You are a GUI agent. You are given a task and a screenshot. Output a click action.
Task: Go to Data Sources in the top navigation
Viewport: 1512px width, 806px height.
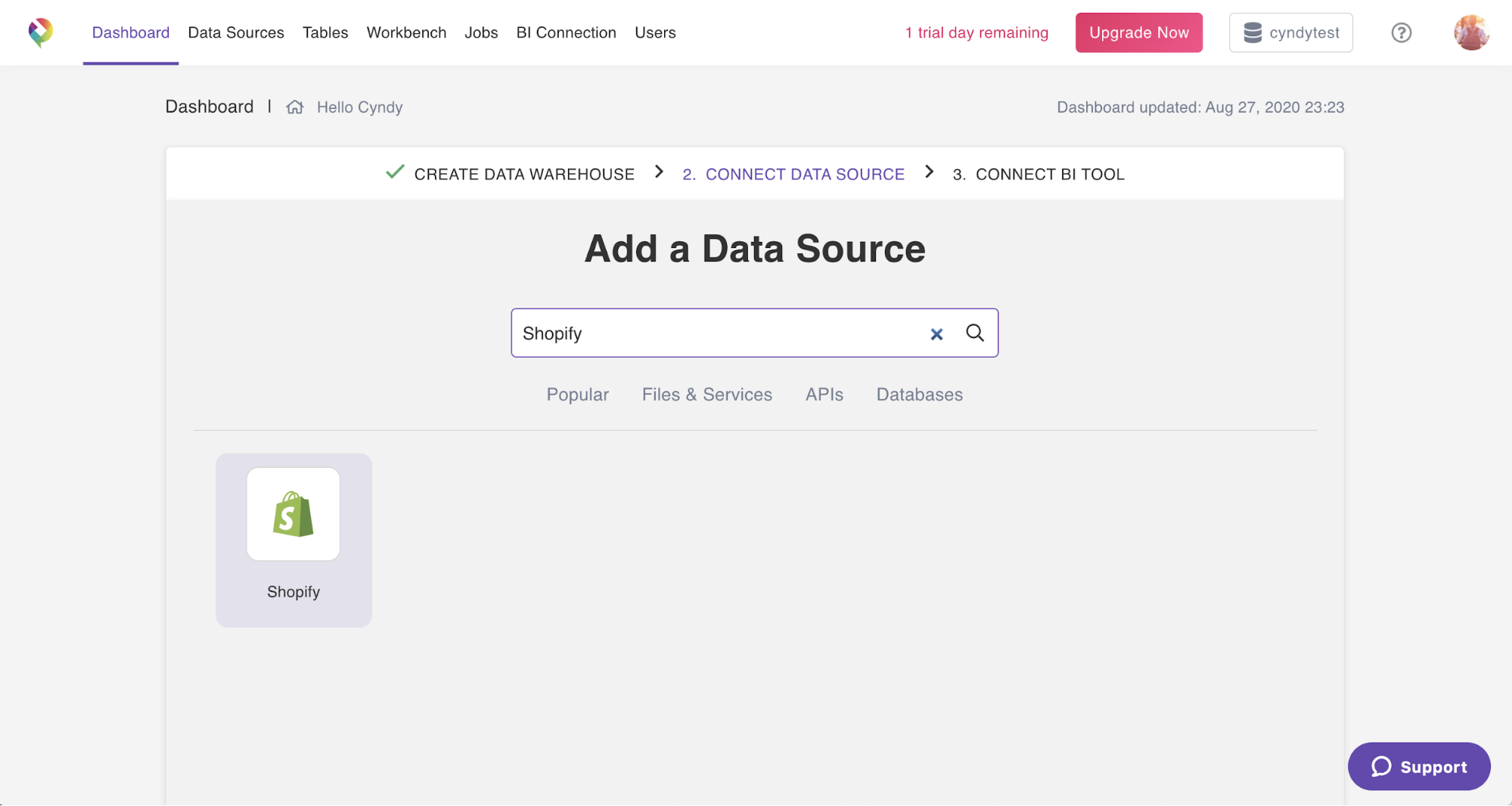pyautogui.click(x=236, y=33)
